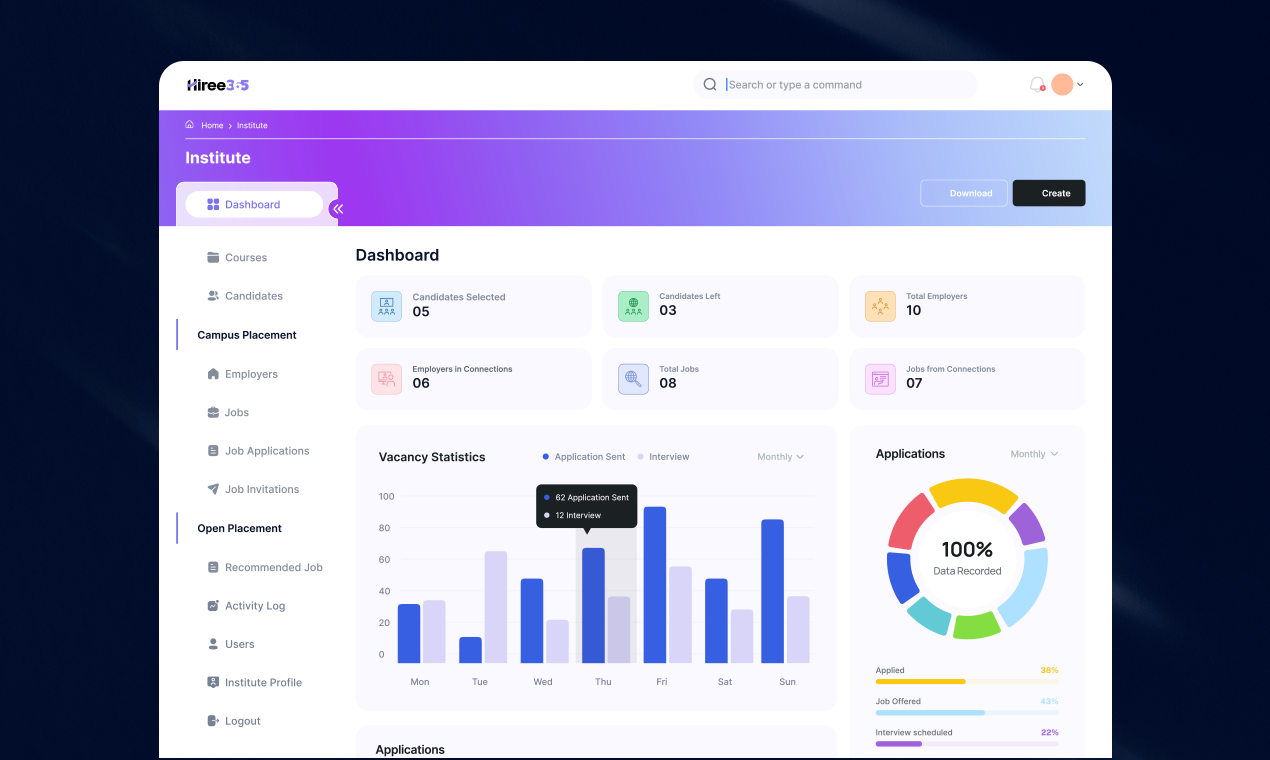1270x760 pixels.
Task: Click Tuesday's lavender Interview bar
Action: [x=496, y=607]
